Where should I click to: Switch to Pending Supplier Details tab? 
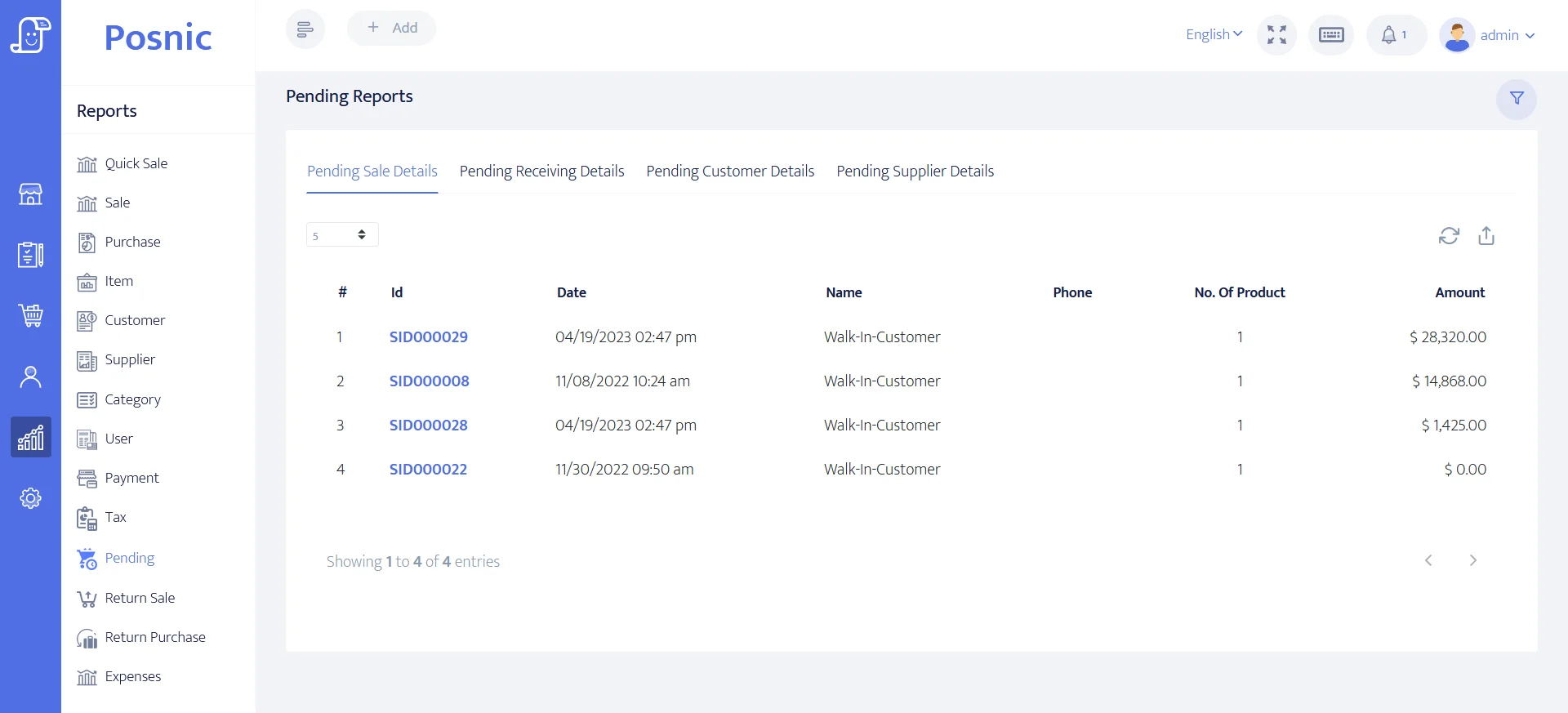pyautogui.click(x=915, y=172)
